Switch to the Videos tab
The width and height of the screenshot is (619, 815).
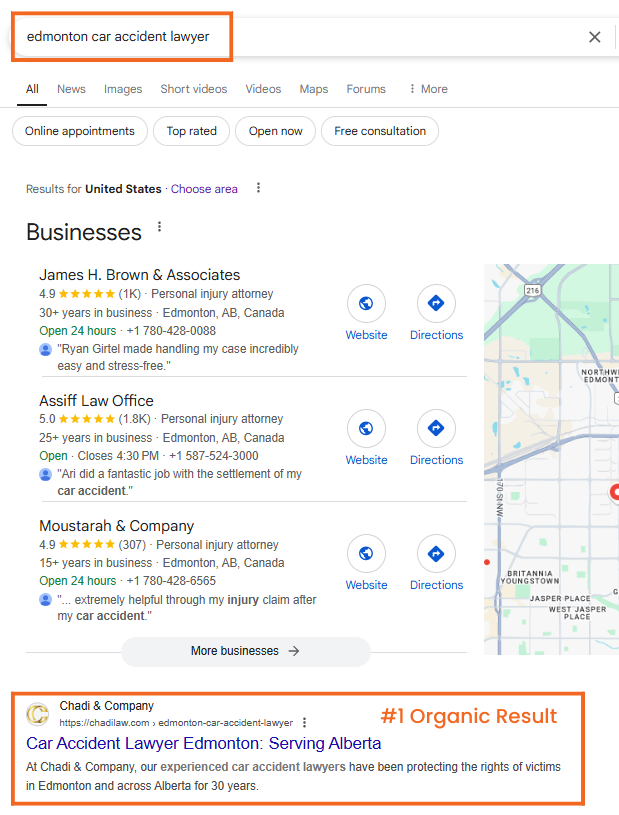click(263, 89)
